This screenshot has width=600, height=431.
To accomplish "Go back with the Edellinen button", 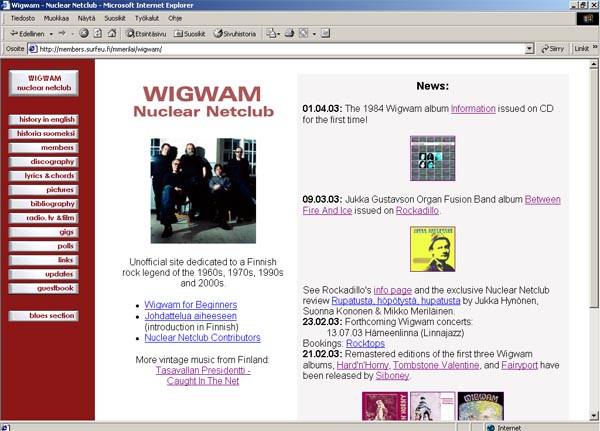I will tap(27, 34).
